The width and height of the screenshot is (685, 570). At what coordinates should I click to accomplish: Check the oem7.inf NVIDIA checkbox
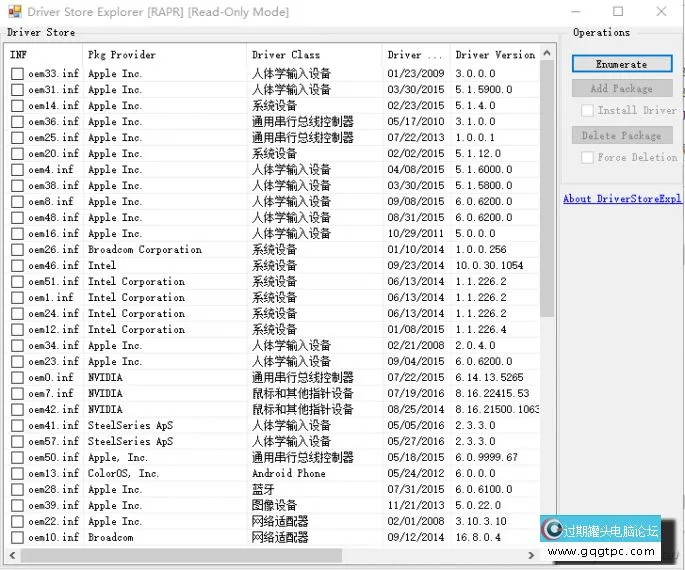click(x=17, y=394)
